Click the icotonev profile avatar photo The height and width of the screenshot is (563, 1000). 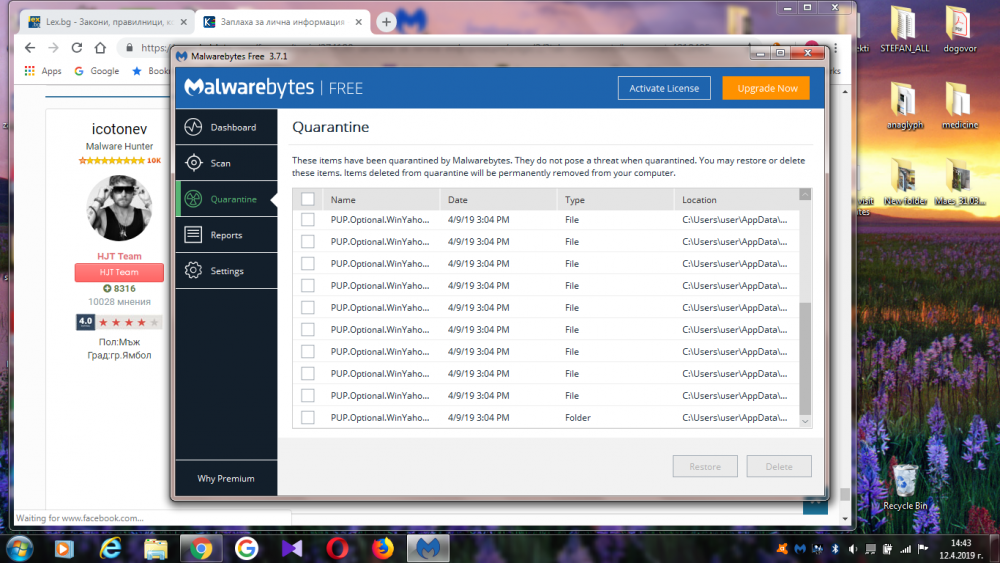tap(119, 208)
